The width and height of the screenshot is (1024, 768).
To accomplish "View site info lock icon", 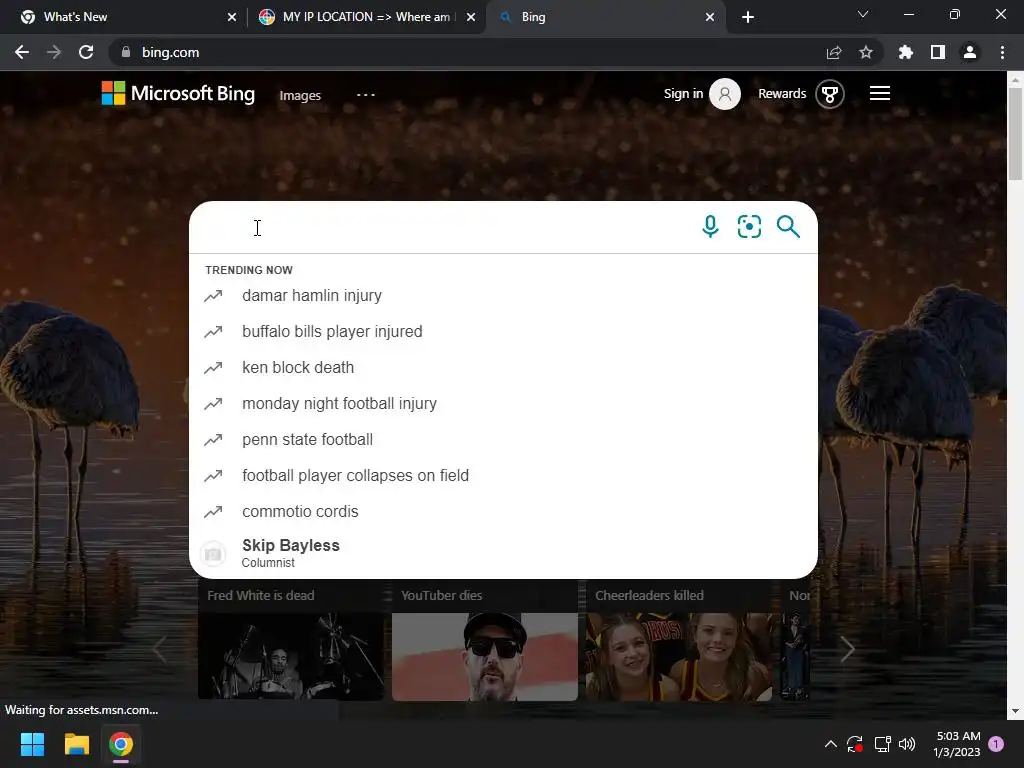I will pyautogui.click(x=126, y=52).
